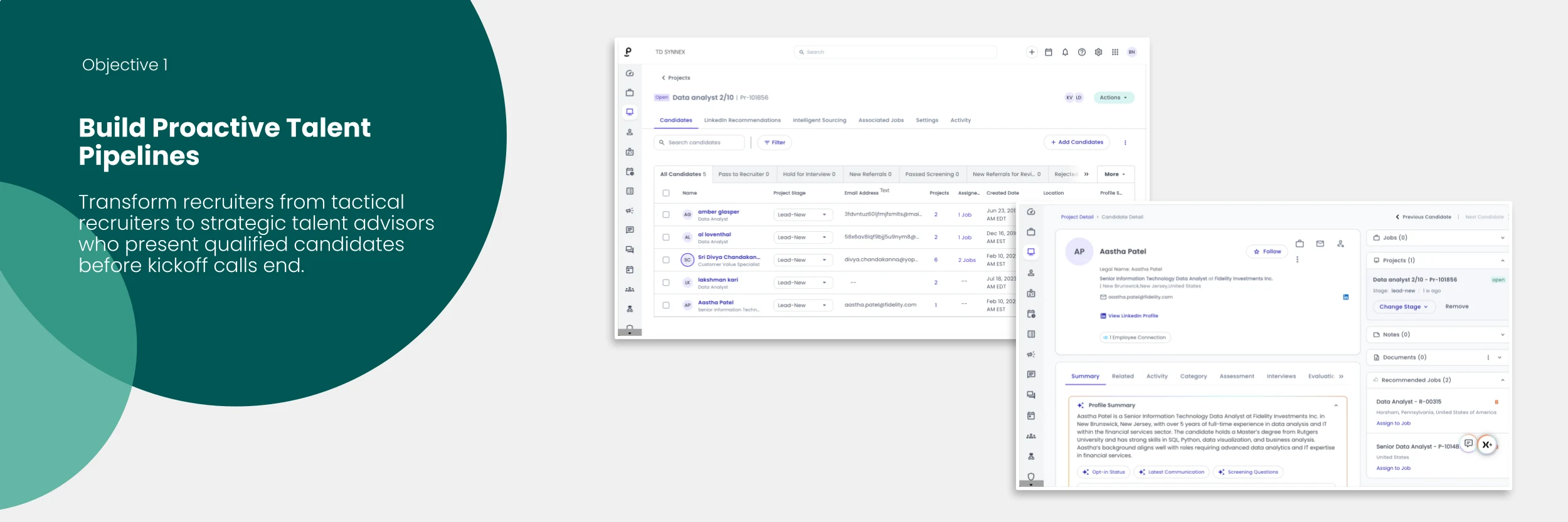
Task: Open the settings gear icon in the top bar
Action: click(1098, 52)
